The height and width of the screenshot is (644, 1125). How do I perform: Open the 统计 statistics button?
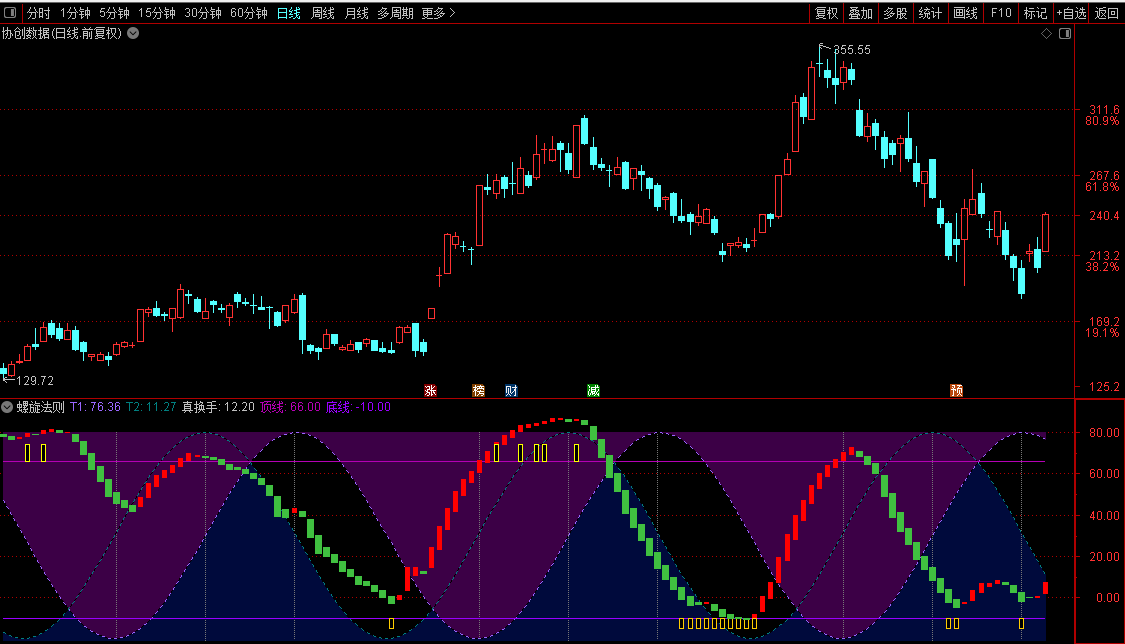point(930,13)
